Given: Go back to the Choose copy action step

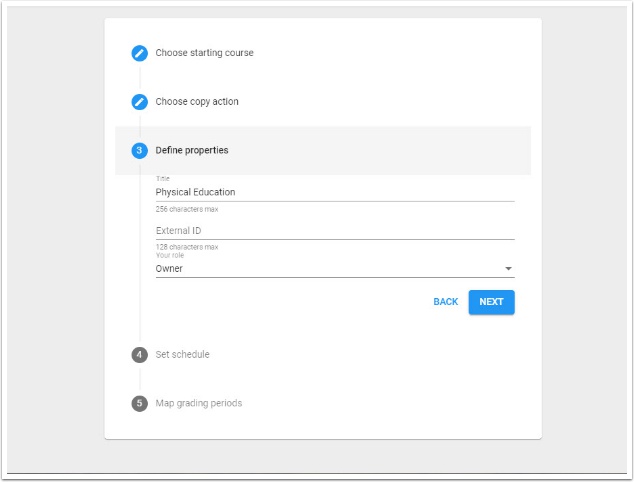Looking at the screenshot, I should 197,102.
